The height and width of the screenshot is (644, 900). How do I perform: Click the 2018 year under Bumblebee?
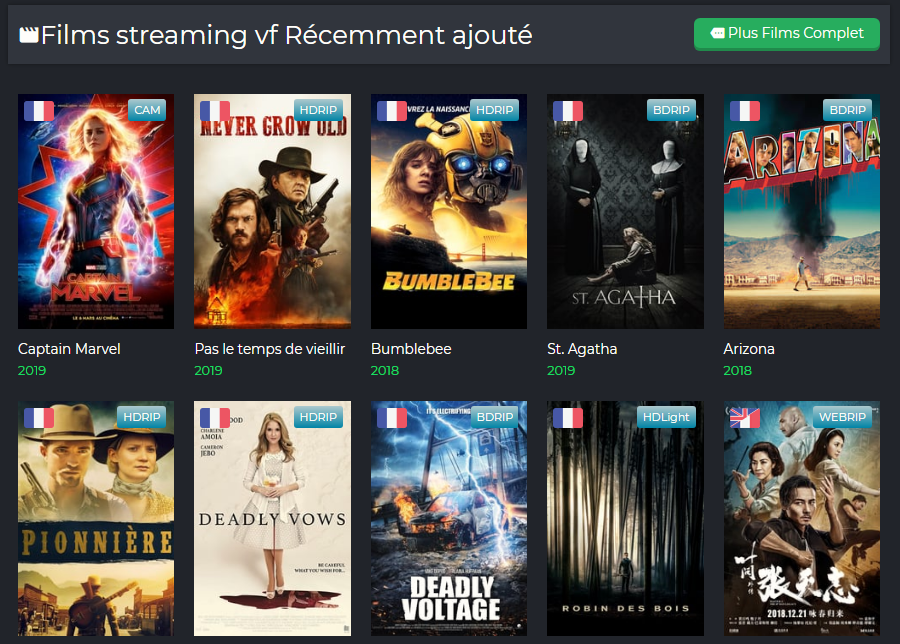(x=385, y=370)
